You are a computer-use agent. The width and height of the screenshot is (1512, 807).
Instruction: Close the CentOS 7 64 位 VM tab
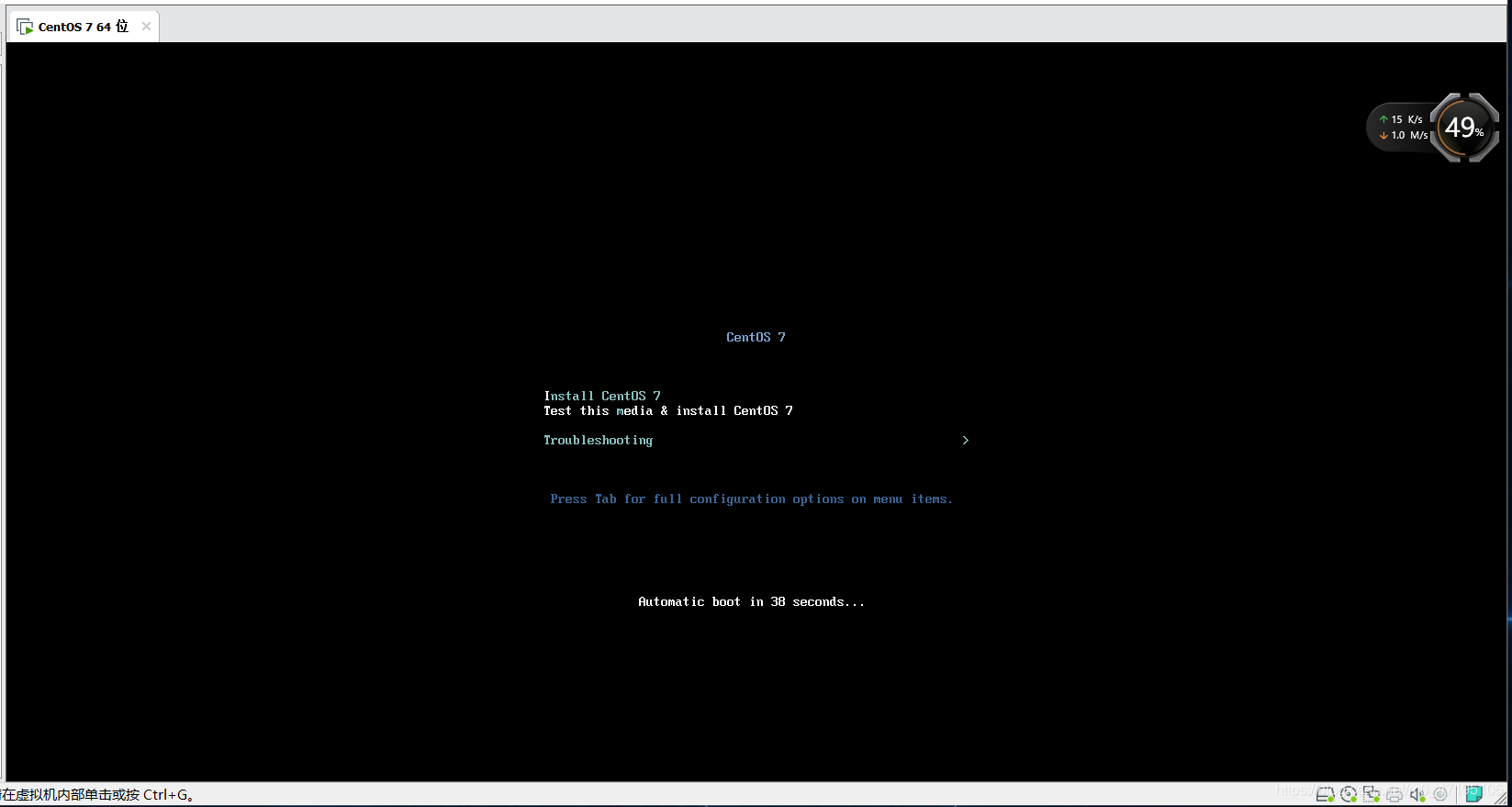coord(146,27)
